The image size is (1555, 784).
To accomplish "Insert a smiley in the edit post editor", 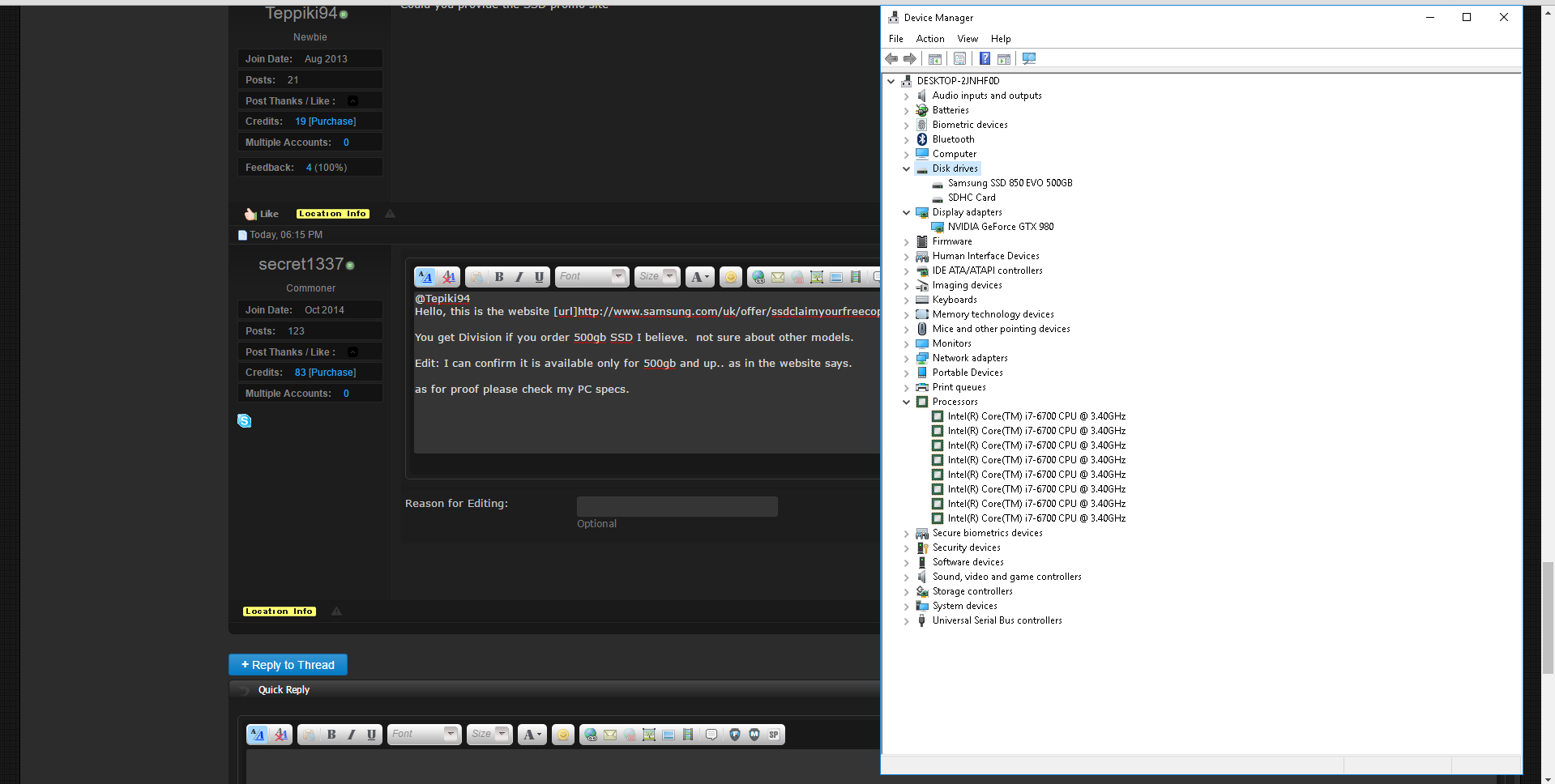I will 731,277.
